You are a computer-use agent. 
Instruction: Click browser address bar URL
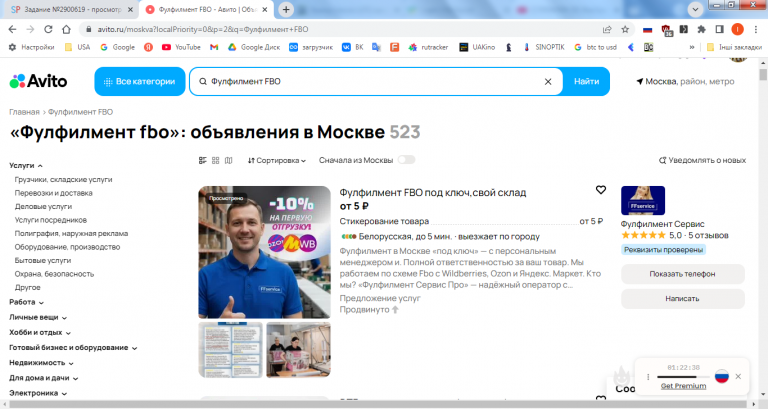click(203, 29)
